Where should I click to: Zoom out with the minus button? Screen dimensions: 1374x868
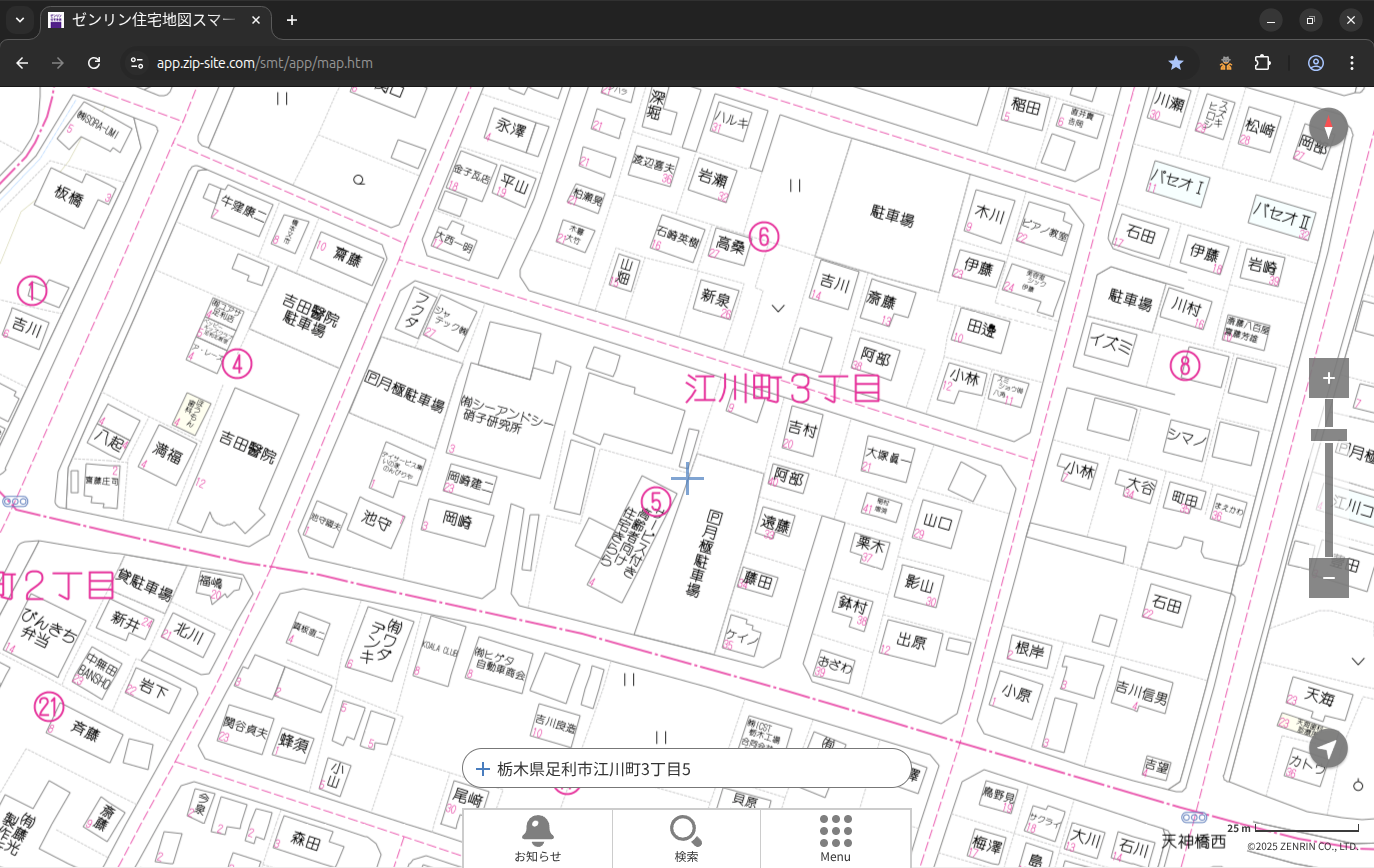[x=1328, y=577]
